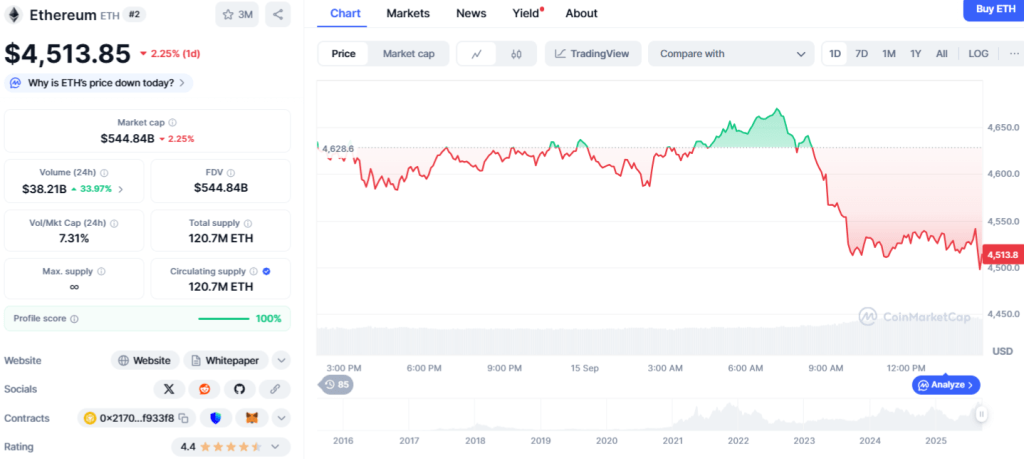
Task: Toggle LOG scale on chart
Action: click(x=978, y=54)
